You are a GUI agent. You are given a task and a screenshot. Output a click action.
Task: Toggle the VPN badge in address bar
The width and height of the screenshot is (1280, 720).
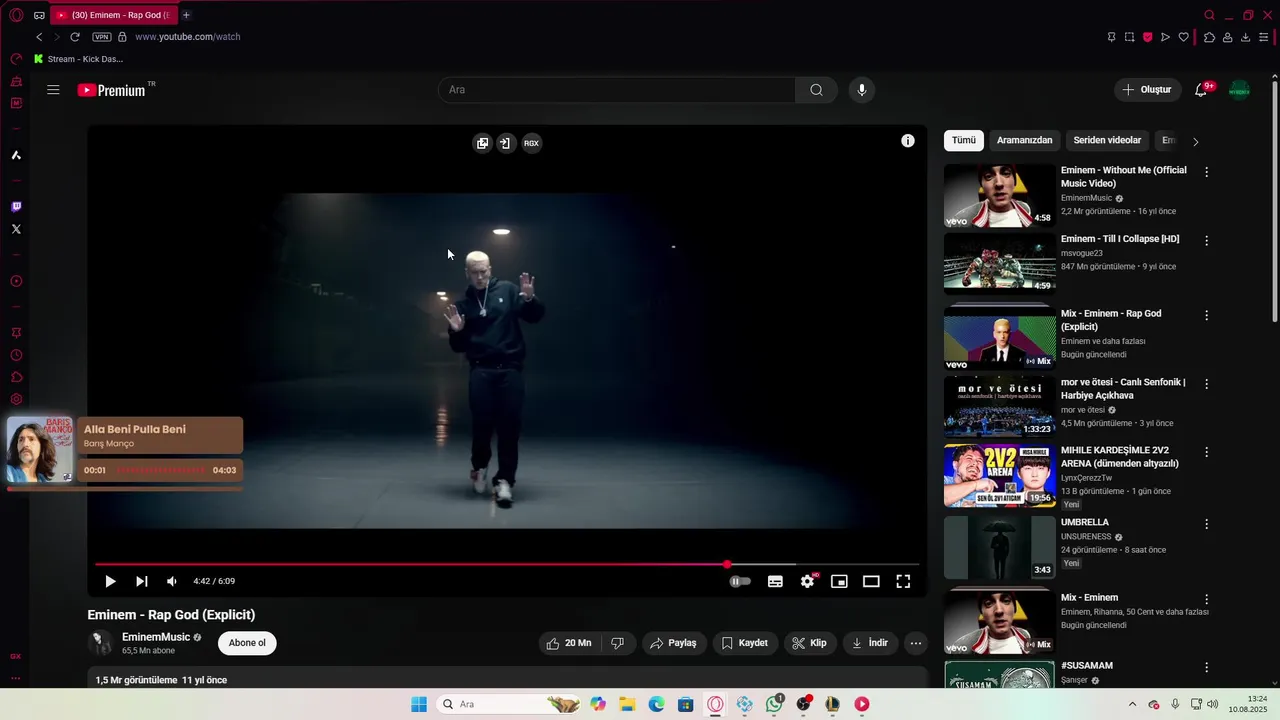tap(102, 37)
